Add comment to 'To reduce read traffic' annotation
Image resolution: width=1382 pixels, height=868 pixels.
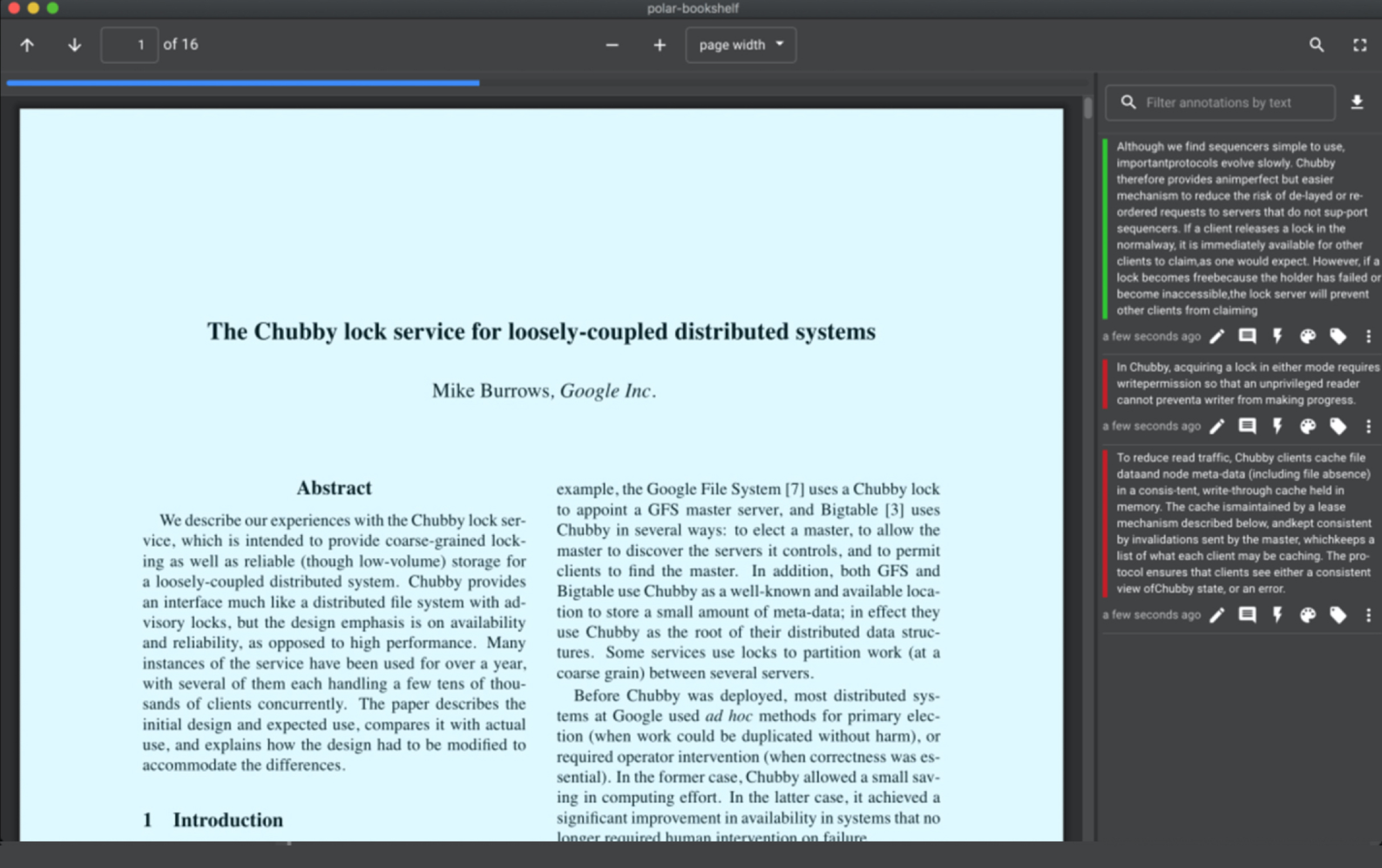coord(1247,615)
